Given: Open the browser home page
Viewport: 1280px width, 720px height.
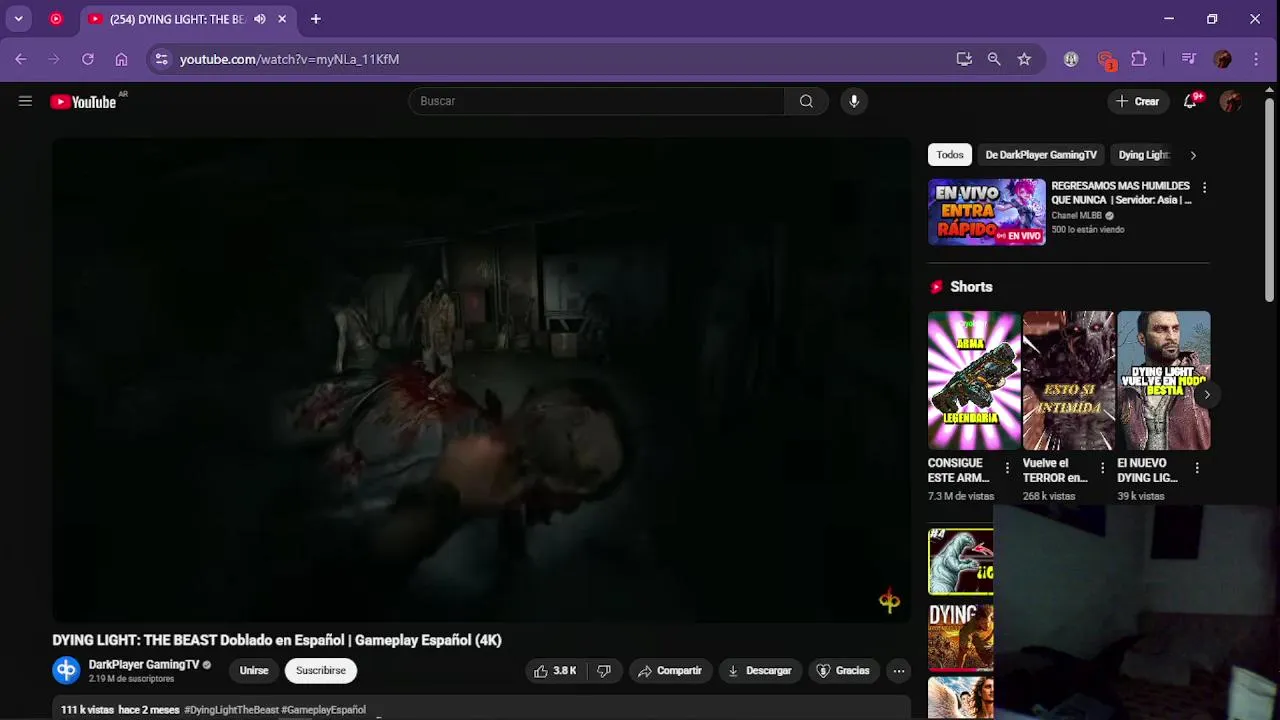Looking at the screenshot, I should point(121,59).
